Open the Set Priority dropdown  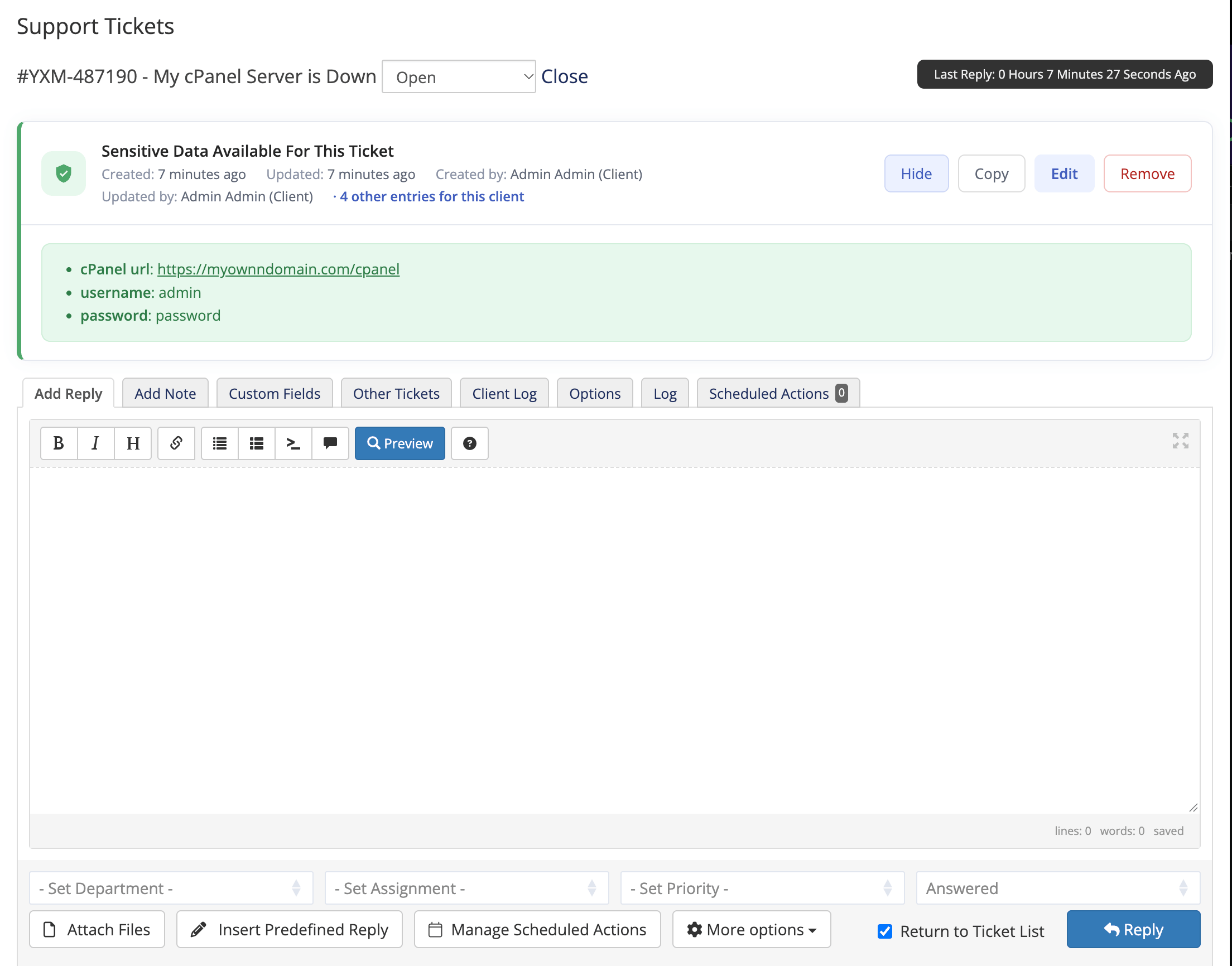coord(763,888)
